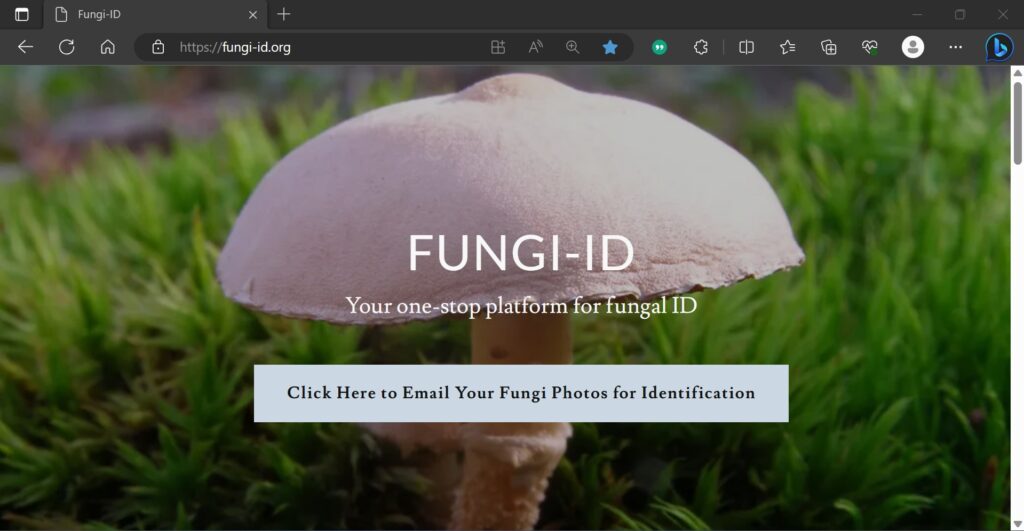Open the Extensions puzzle menu

point(701,47)
